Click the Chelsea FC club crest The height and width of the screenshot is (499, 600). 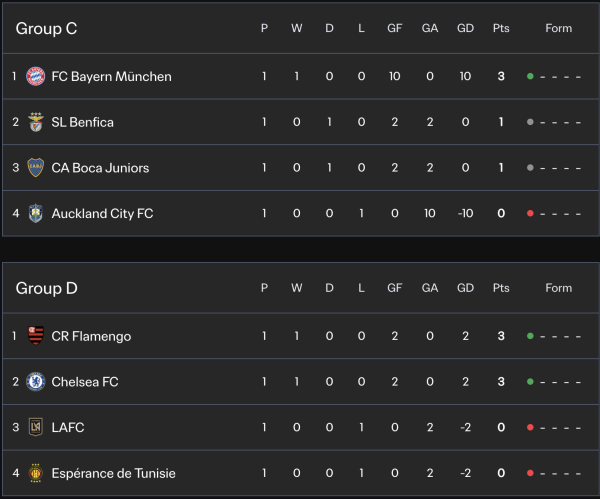pyautogui.click(x=36, y=382)
